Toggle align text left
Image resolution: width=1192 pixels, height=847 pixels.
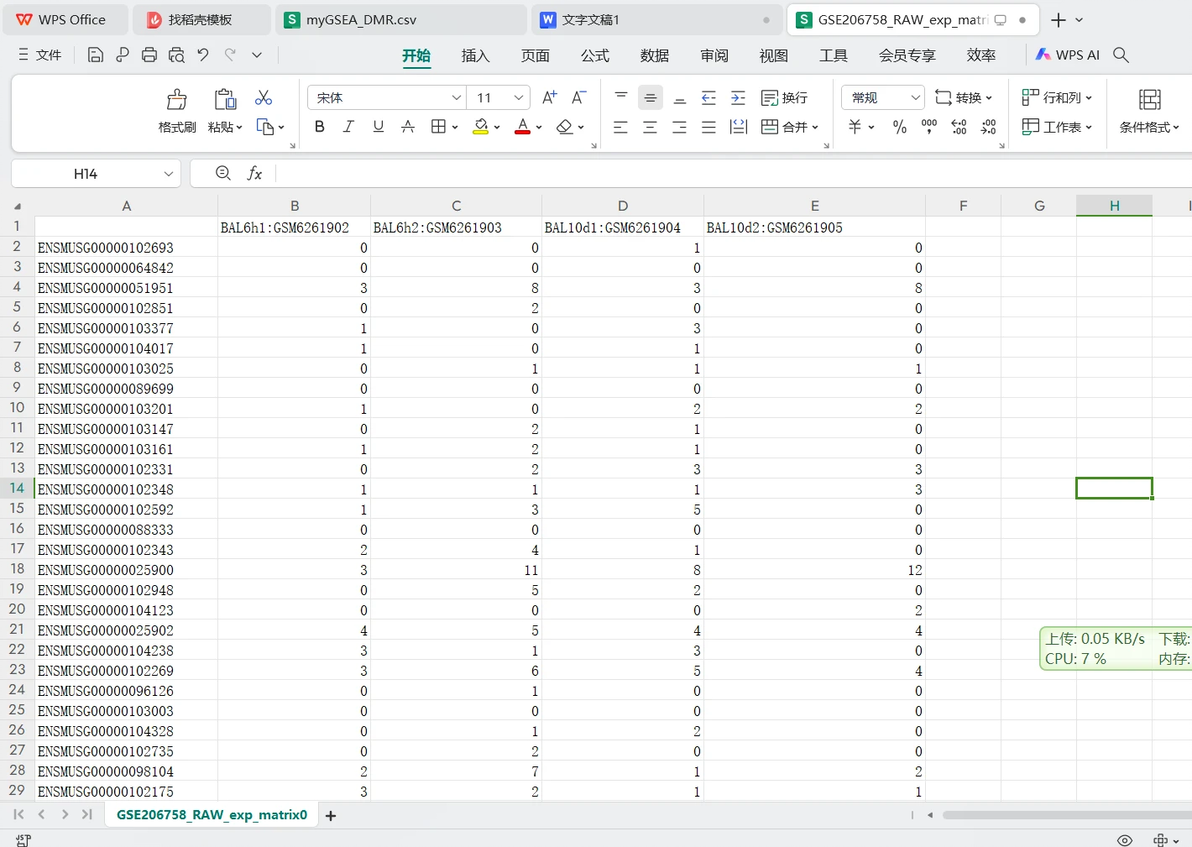621,127
